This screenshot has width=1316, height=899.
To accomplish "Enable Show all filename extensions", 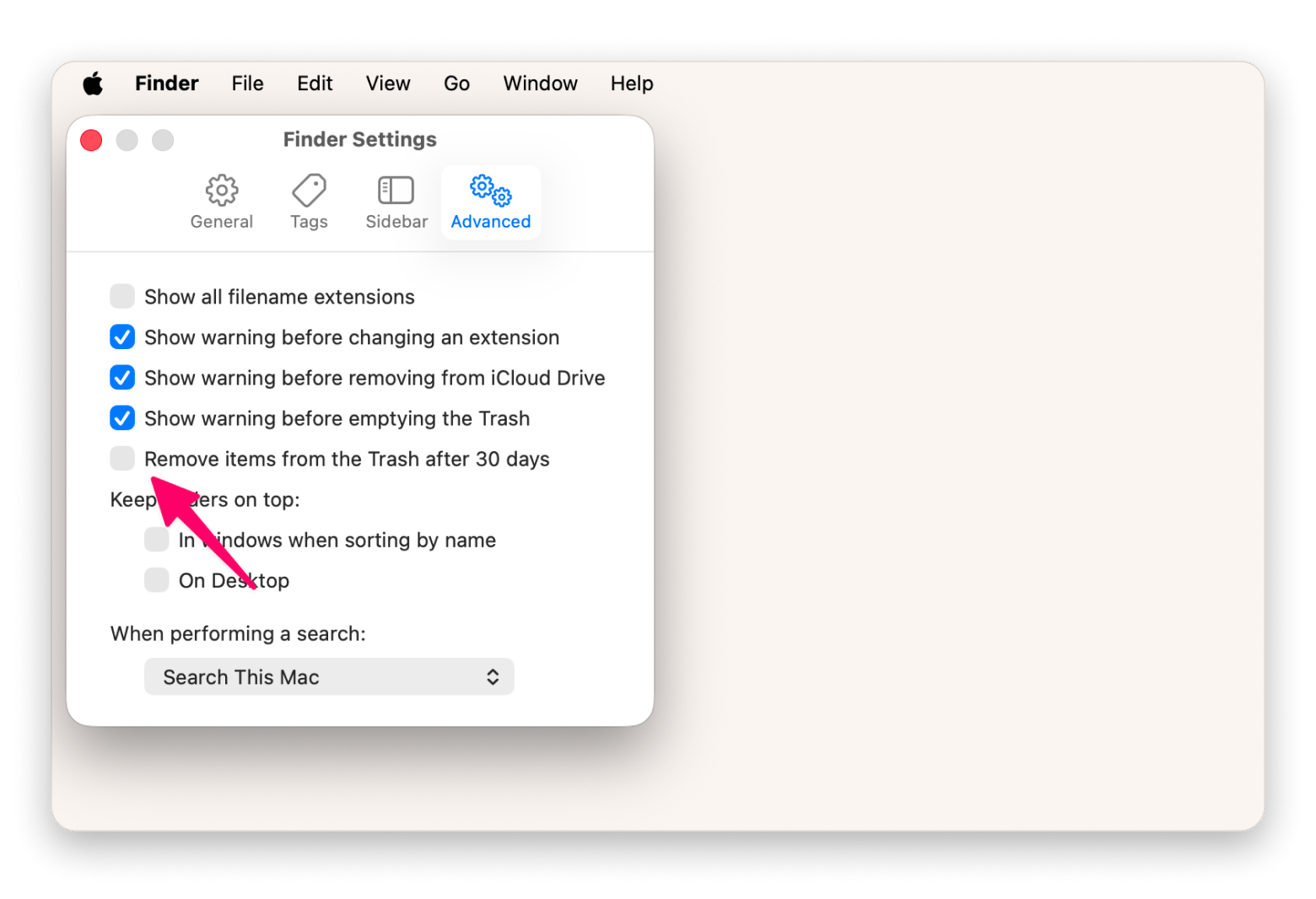I will pos(122,296).
